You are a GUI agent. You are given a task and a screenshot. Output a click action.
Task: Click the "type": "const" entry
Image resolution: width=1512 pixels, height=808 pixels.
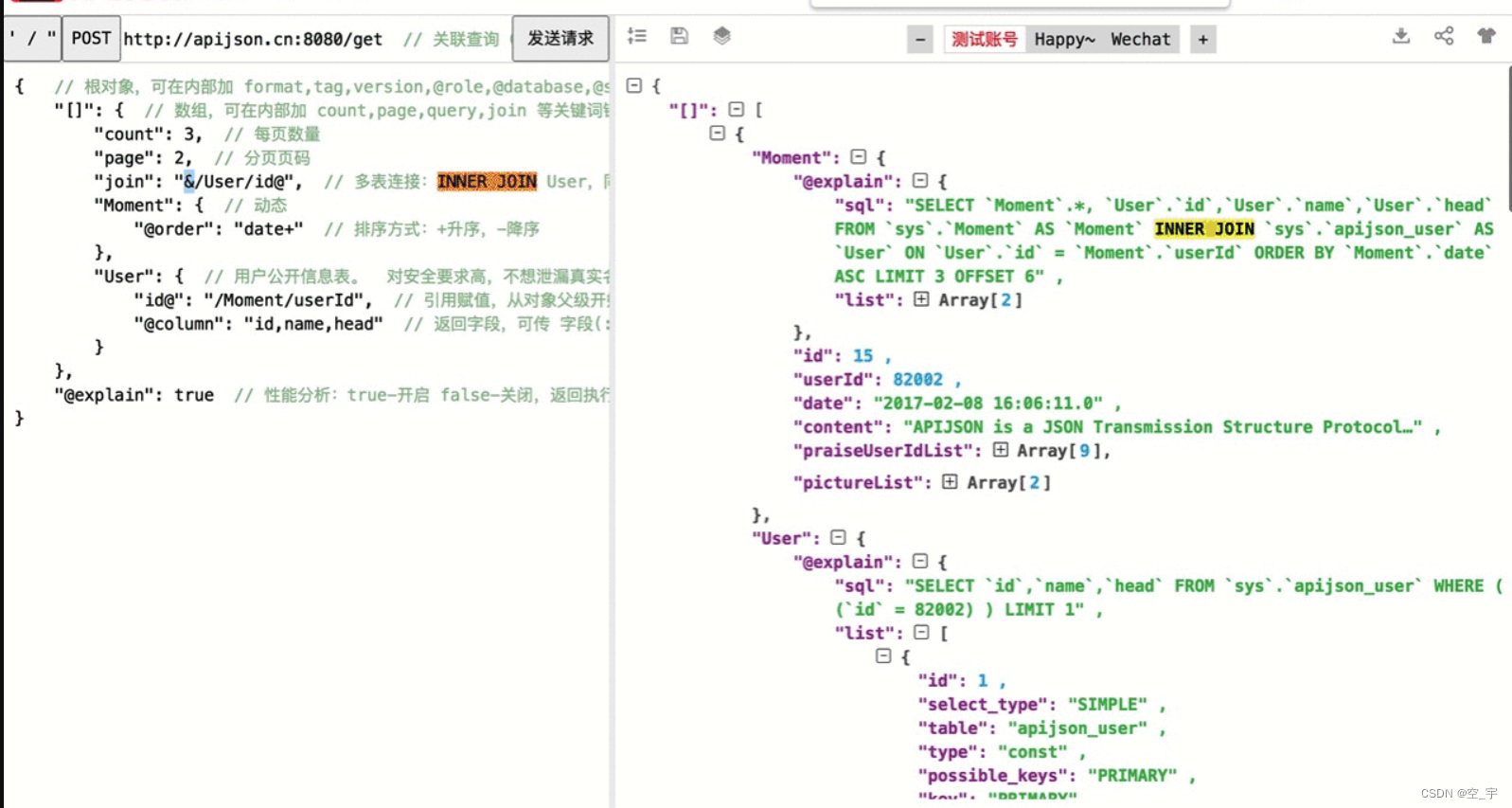1000,752
